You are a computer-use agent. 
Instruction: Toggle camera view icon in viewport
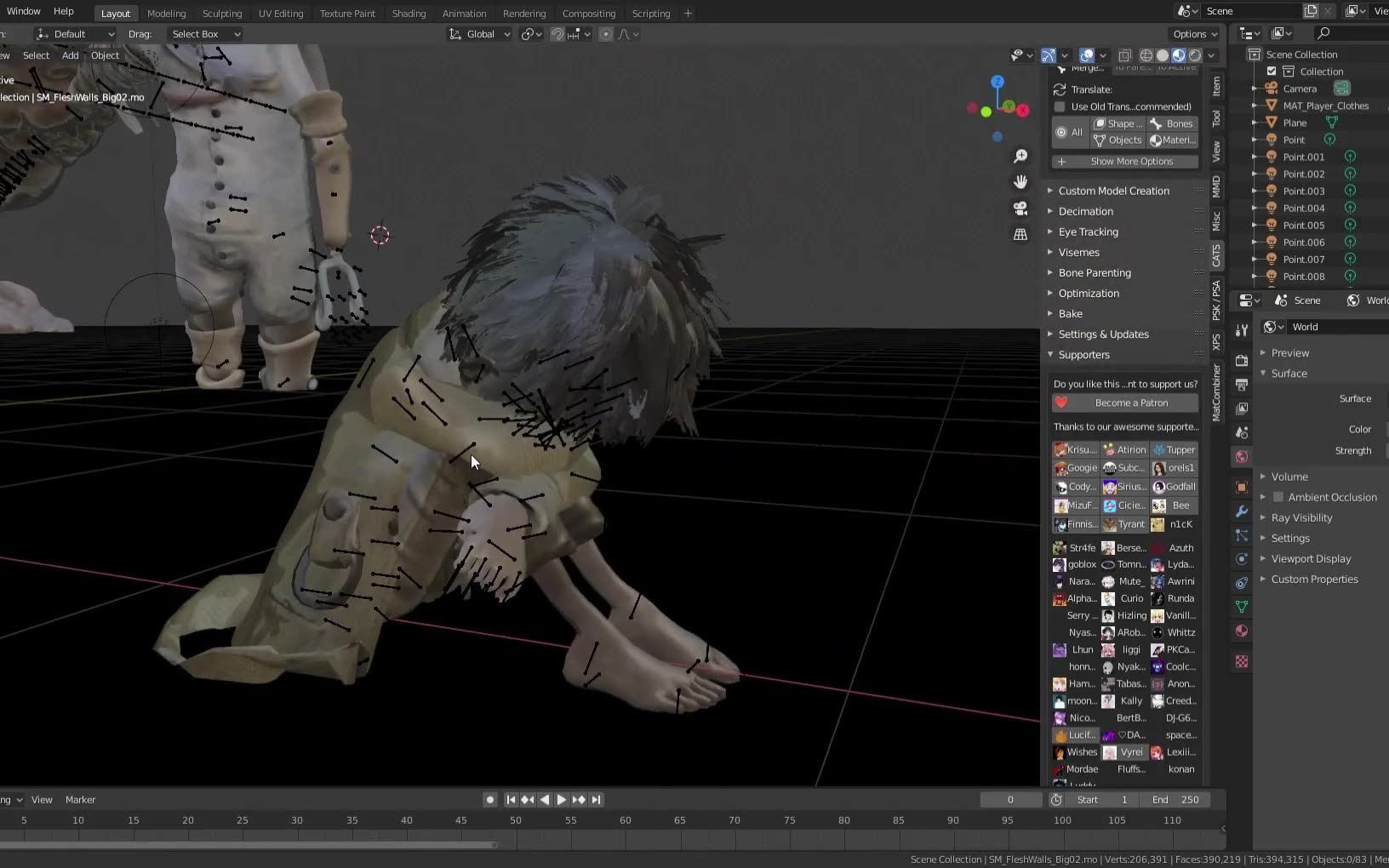click(1020, 208)
